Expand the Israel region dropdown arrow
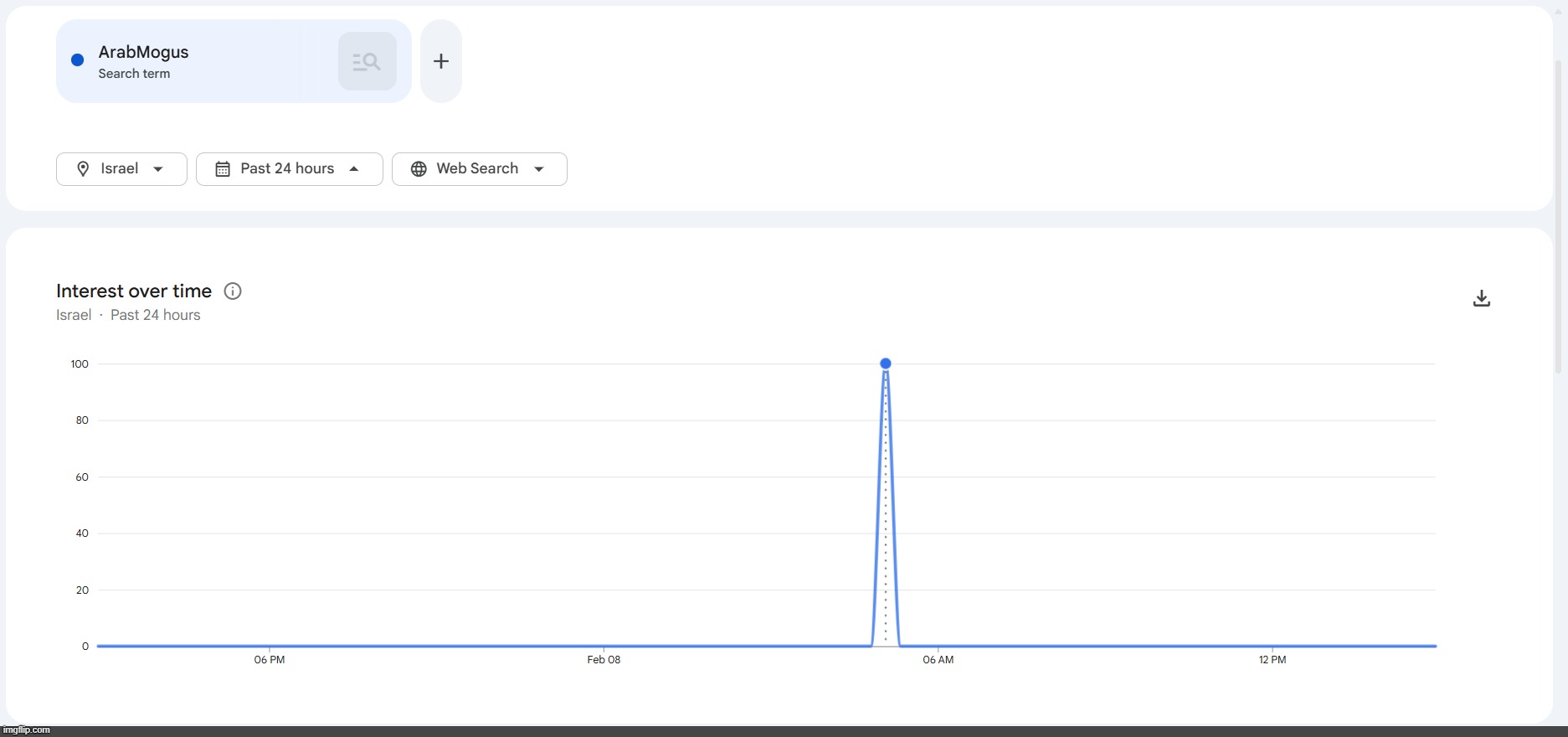 tap(158, 169)
